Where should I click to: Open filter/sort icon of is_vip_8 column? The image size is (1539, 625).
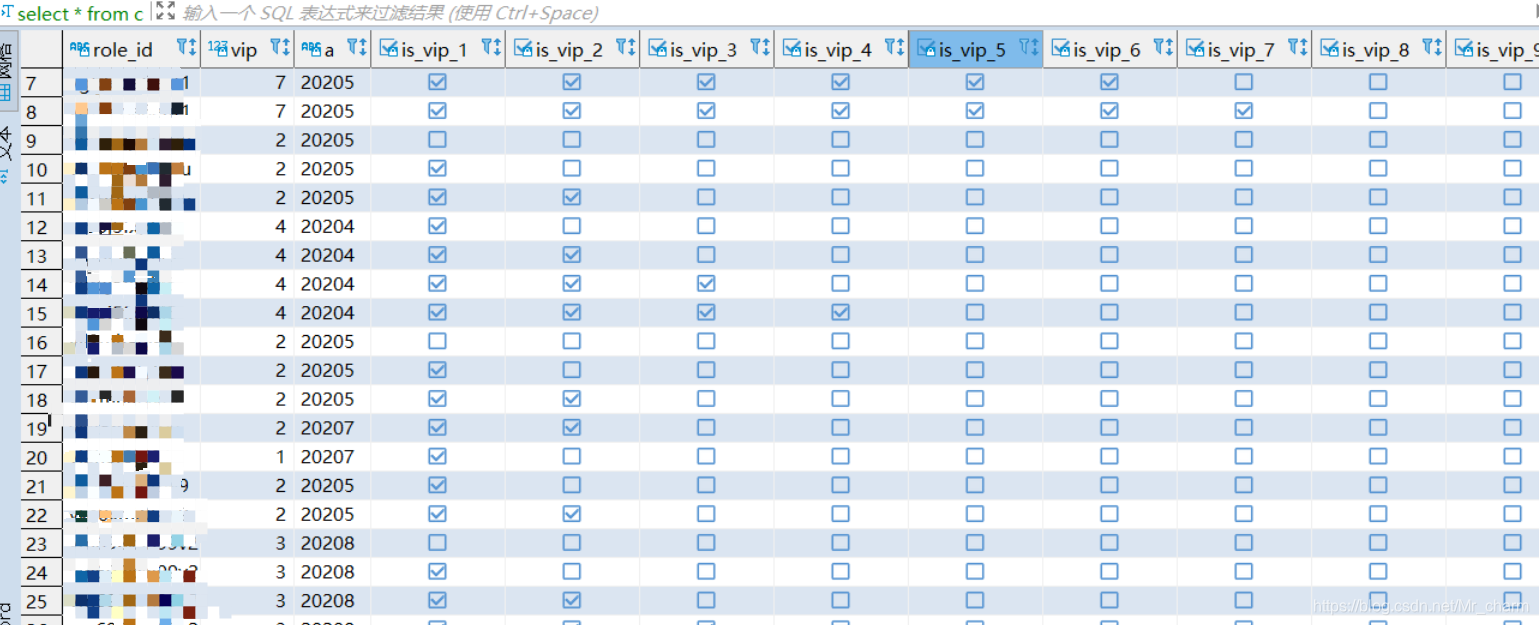tap(1432, 47)
